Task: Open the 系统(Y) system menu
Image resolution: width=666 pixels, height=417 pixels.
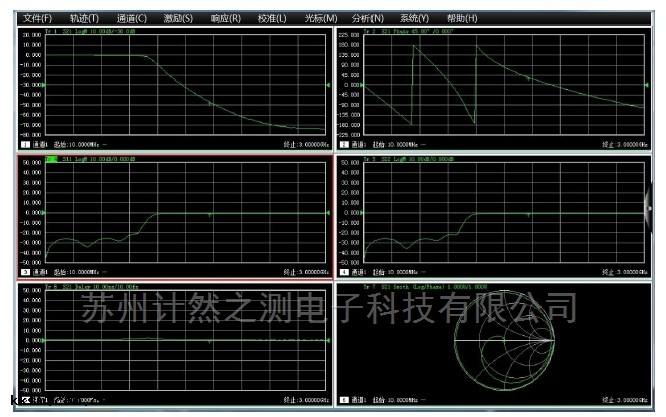Action: tap(414, 18)
